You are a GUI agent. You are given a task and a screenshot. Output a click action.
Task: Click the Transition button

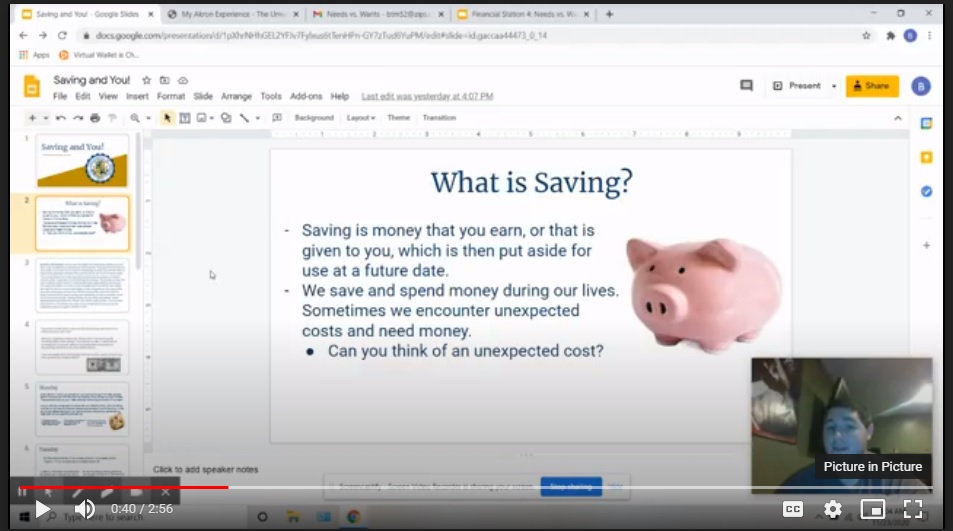click(439, 118)
